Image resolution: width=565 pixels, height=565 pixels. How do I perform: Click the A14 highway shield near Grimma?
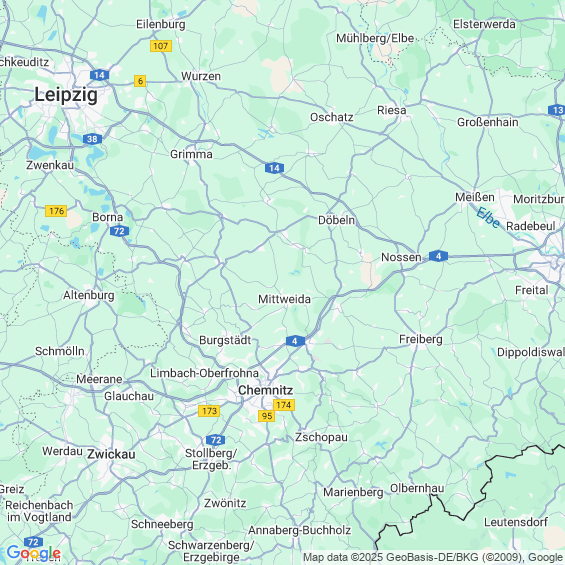point(274,168)
